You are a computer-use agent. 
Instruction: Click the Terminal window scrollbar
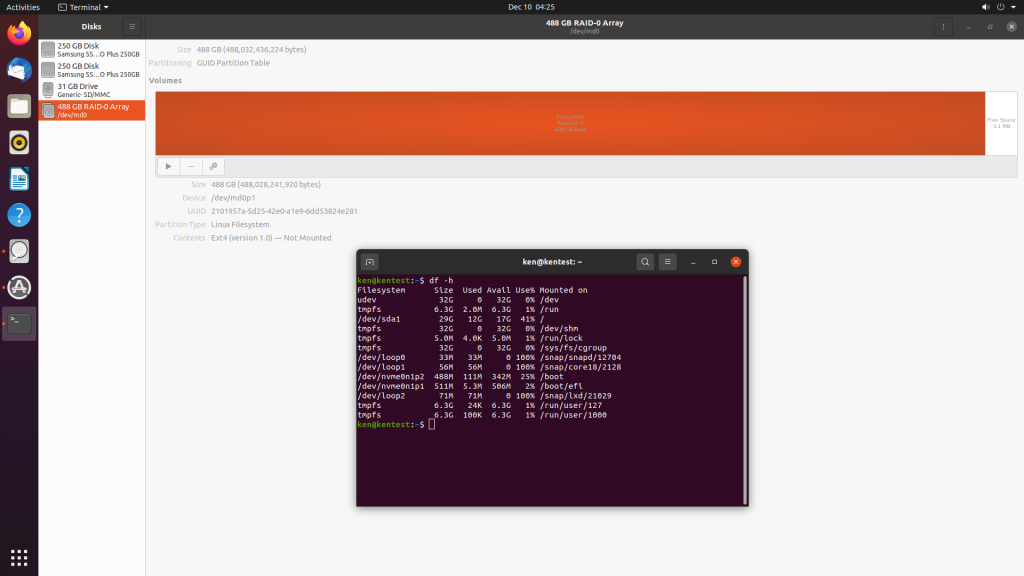[745, 390]
